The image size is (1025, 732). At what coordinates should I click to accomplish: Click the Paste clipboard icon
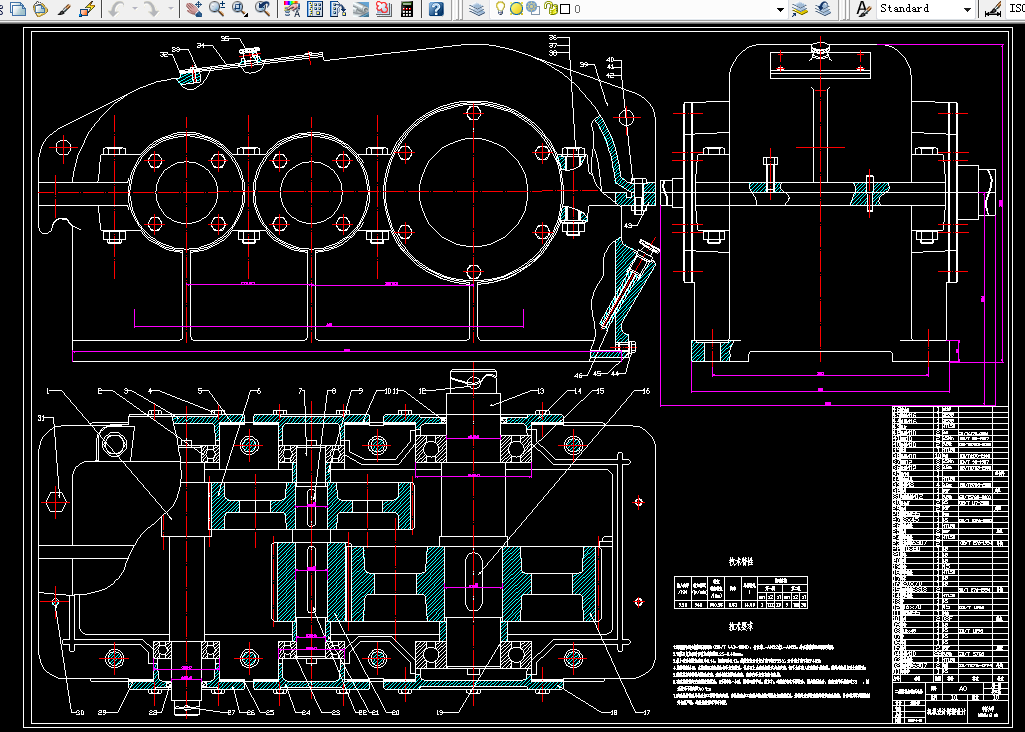click(x=41, y=8)
